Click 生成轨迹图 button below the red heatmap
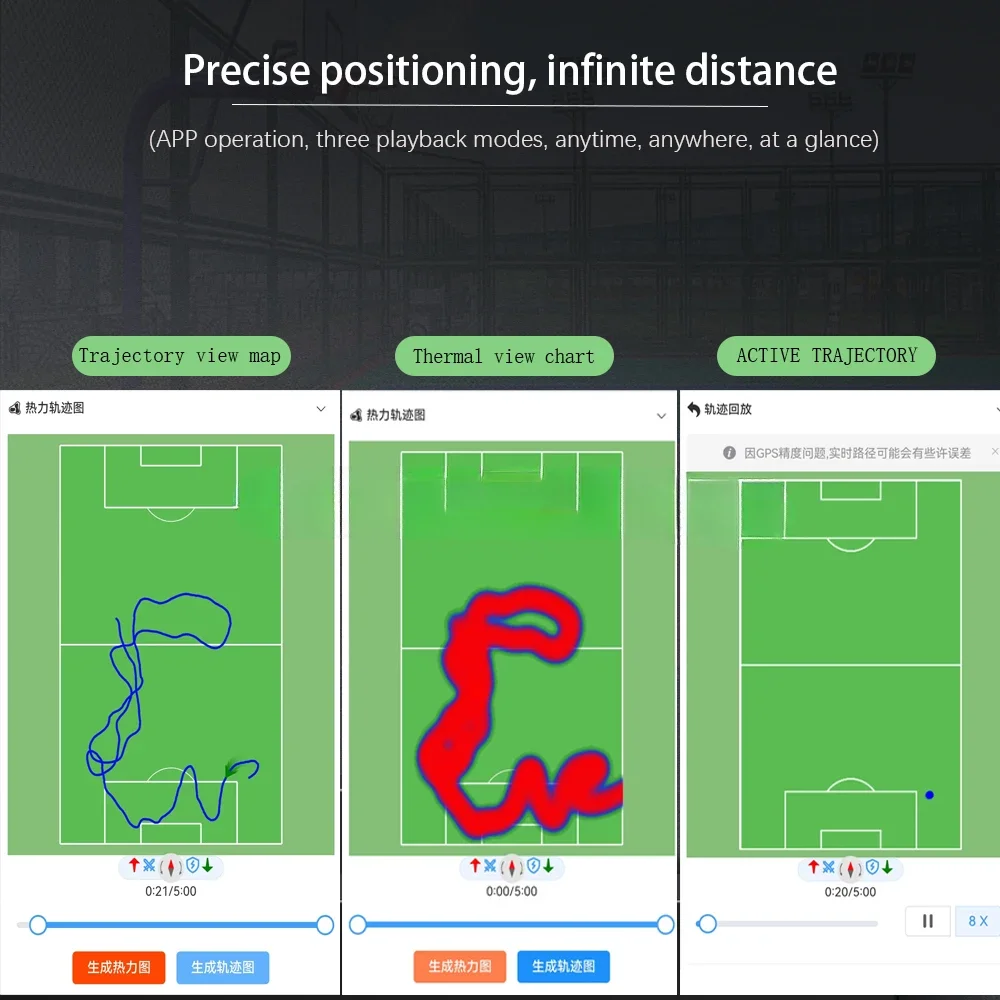The image size is (1000, 1000). point(563,966)
